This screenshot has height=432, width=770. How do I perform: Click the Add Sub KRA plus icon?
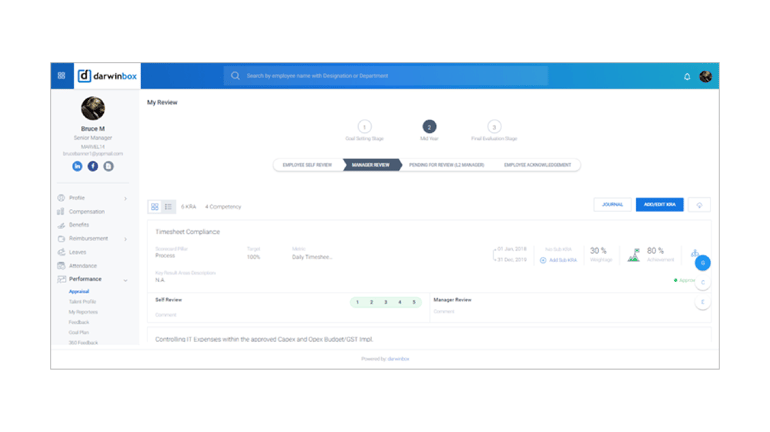(x=543, y=260)
